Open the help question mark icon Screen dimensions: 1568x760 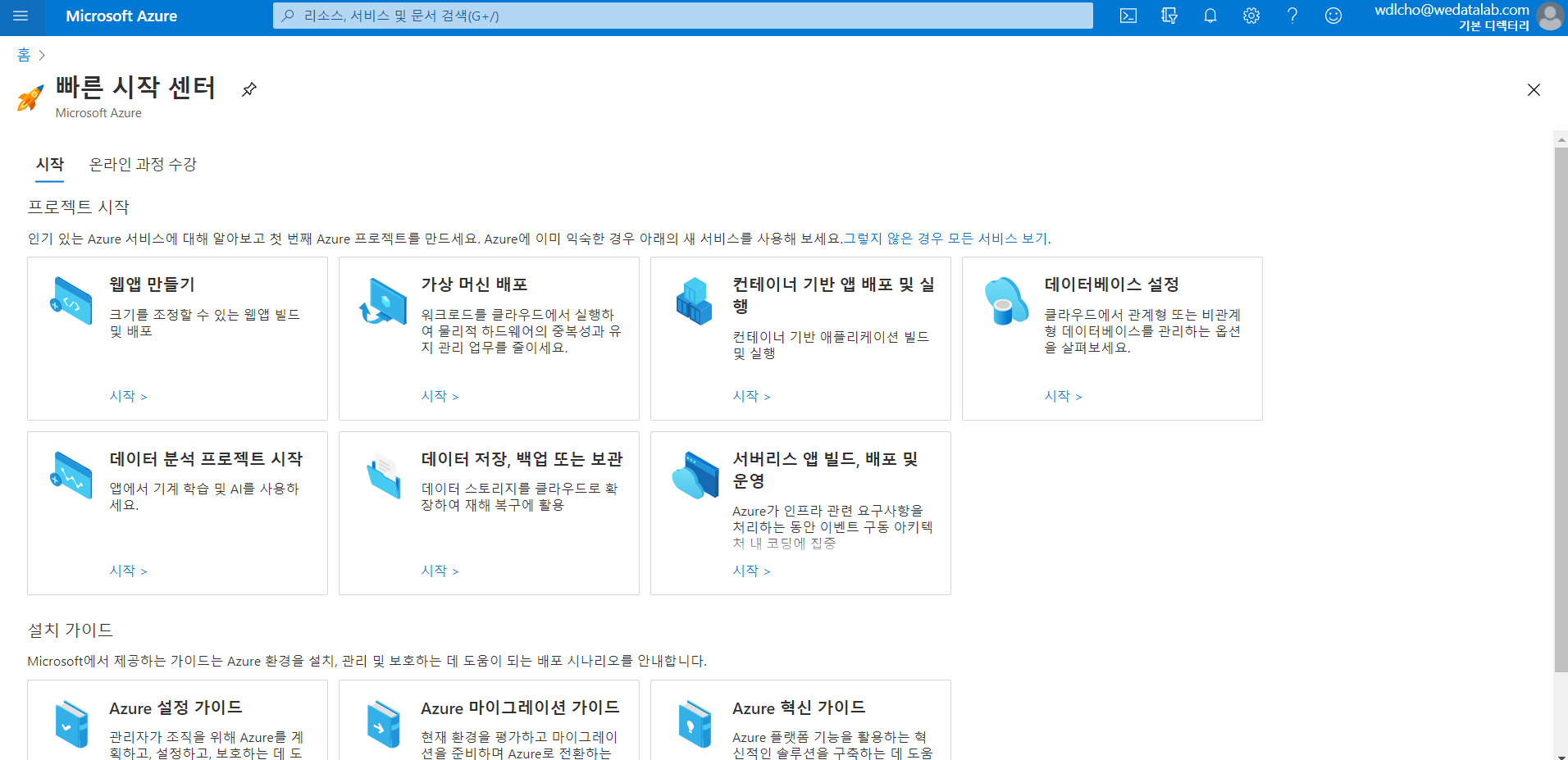(1292, 16)
